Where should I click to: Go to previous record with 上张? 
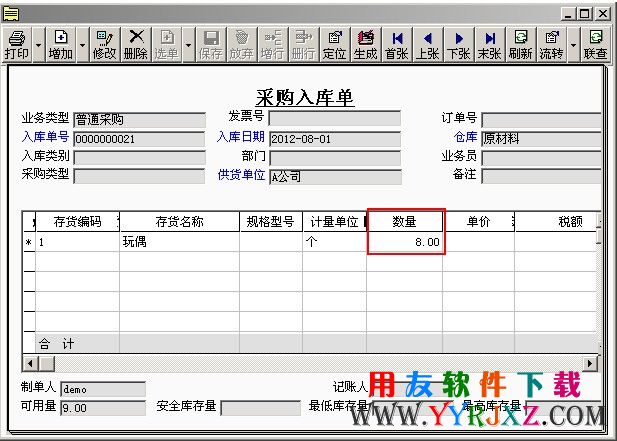pyautogui.click(x=428, y=45)
